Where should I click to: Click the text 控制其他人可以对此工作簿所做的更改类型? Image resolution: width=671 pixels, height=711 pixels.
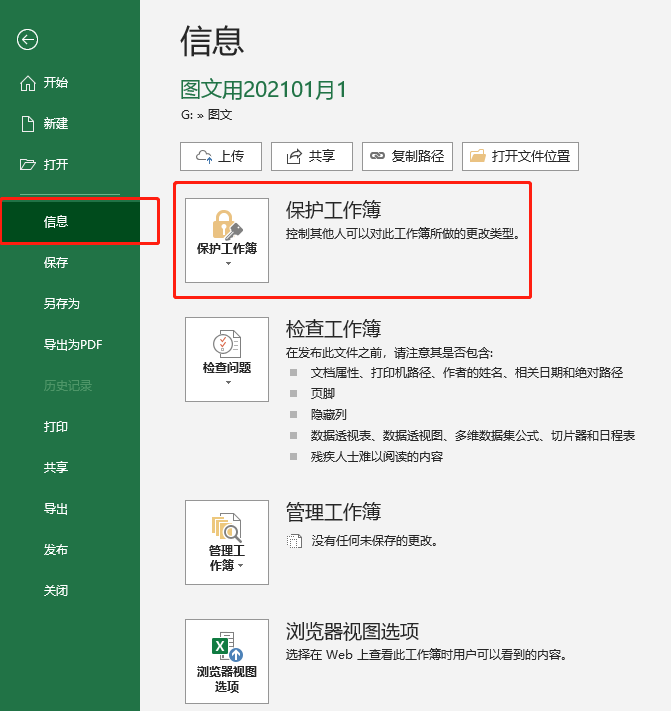(x=403, y=234)
